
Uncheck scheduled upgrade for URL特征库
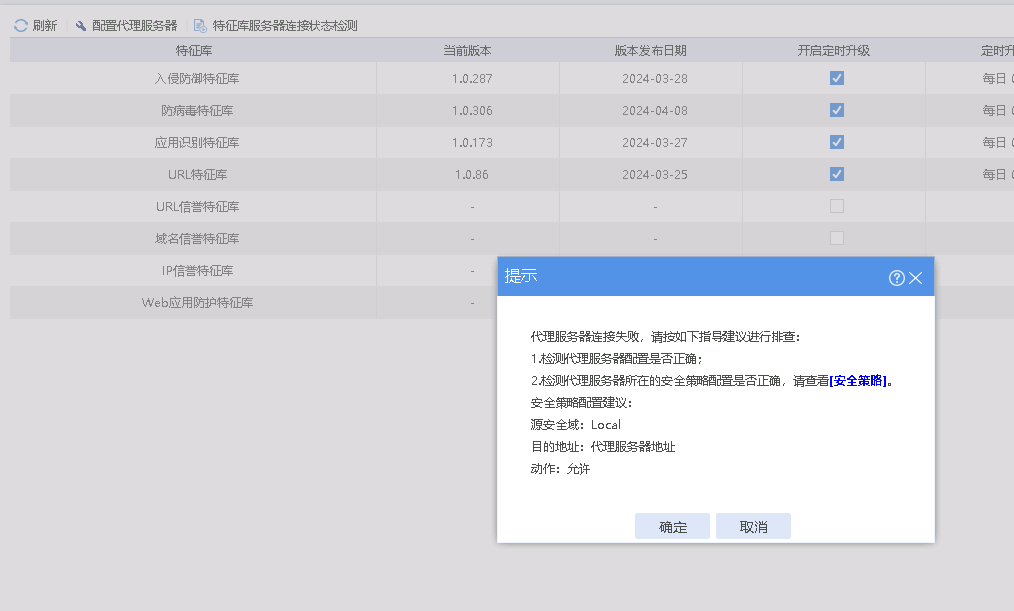[x=837, y=174]
